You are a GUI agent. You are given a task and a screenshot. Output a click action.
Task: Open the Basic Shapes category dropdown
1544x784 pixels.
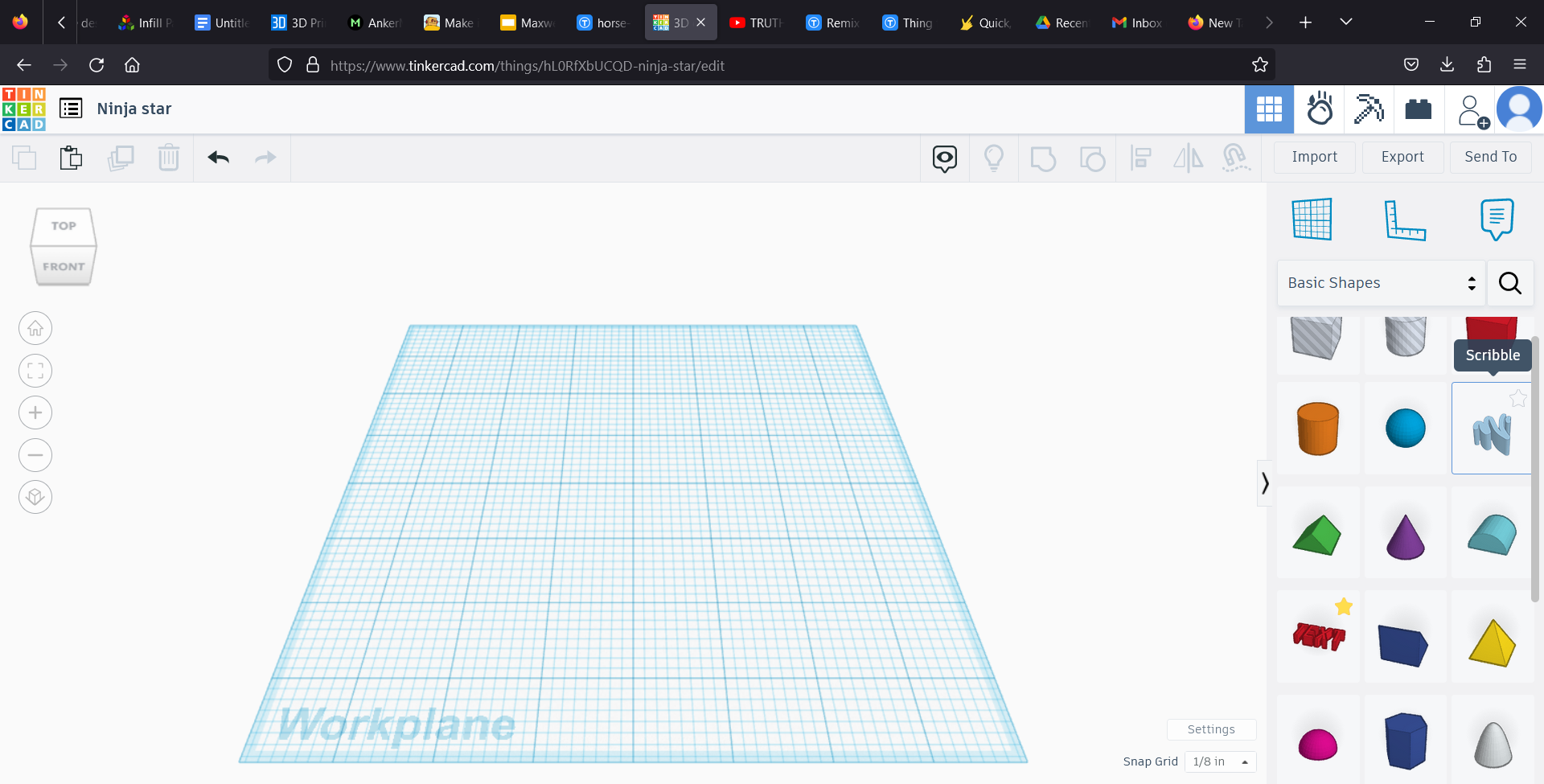1381,283
